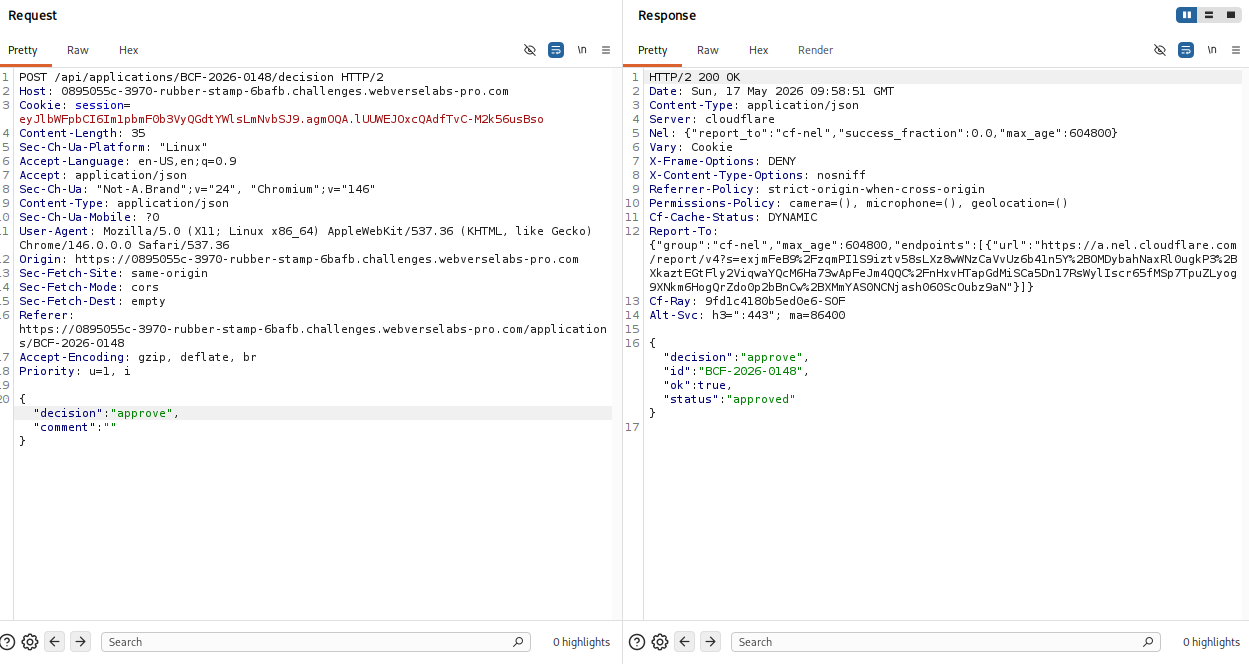The image size is (1249, 664).
Task: Open the Response Render tab
Action: point(816,50)
